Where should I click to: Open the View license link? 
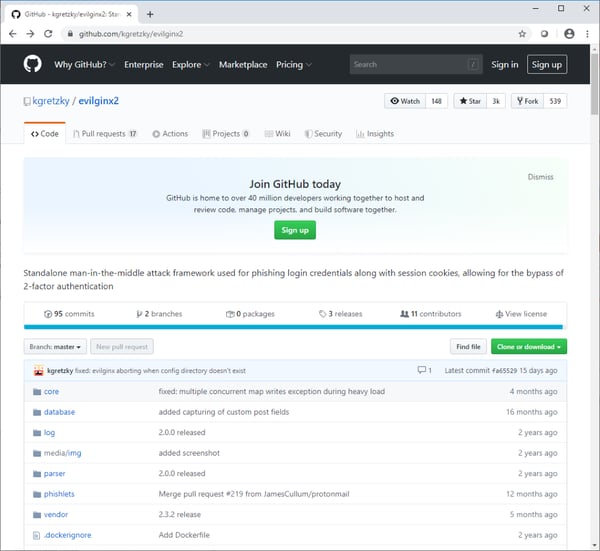click(x=521, y=314)
